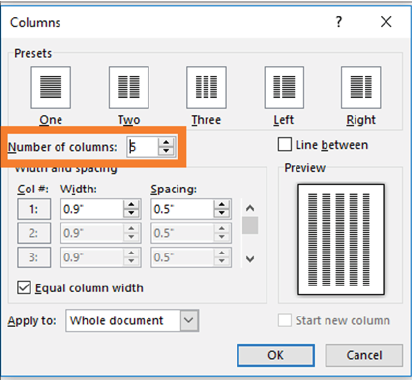Click the scroll up arrow in column list
The height and width of the screenshot is (380, 412).
[x=250, y=208]
